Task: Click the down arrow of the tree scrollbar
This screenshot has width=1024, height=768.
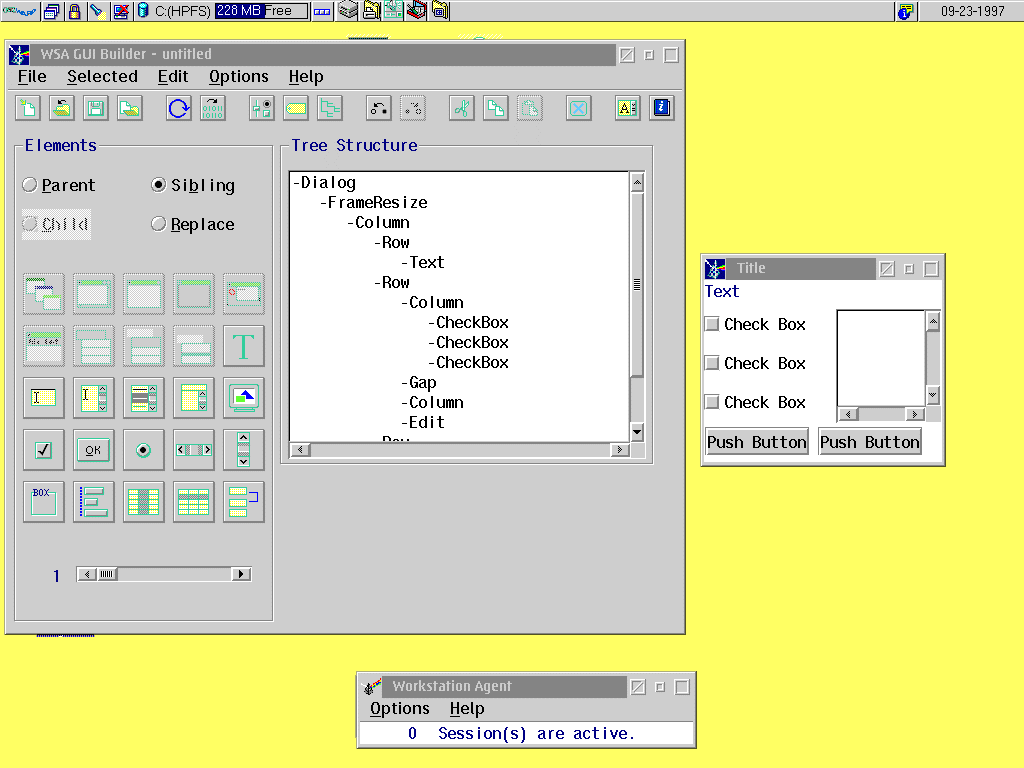Action: tap(637, 432)
